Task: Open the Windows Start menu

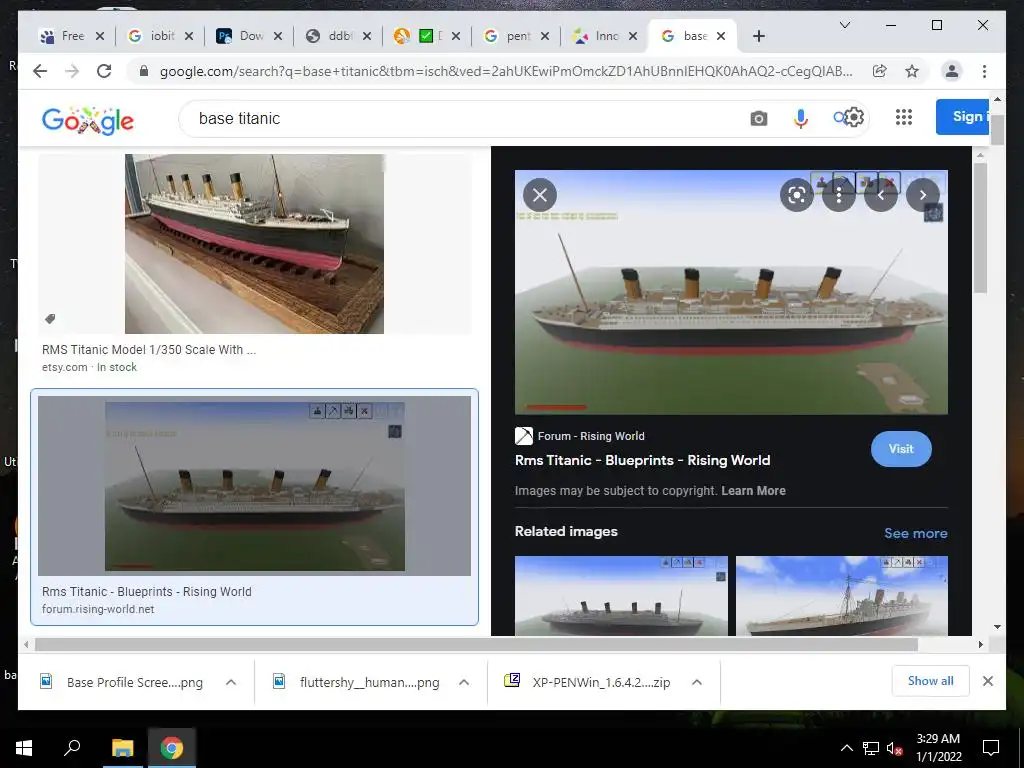Action: 24,748
